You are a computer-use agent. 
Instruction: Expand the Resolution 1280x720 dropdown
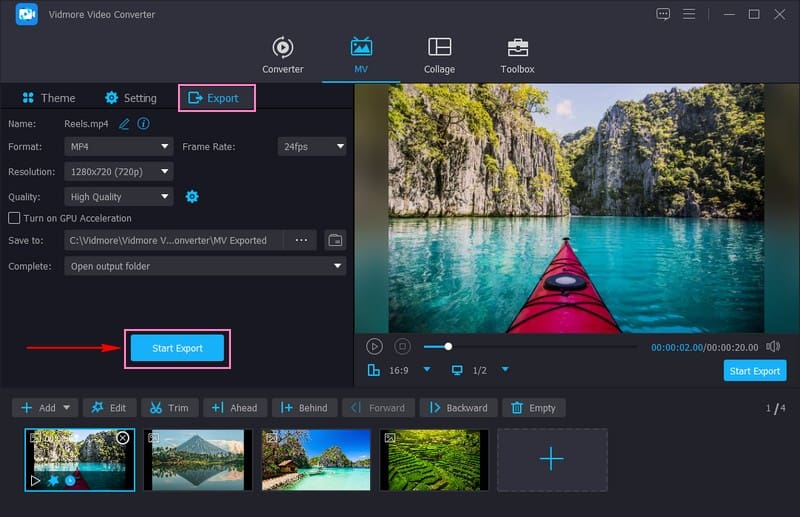pos(119,172)
